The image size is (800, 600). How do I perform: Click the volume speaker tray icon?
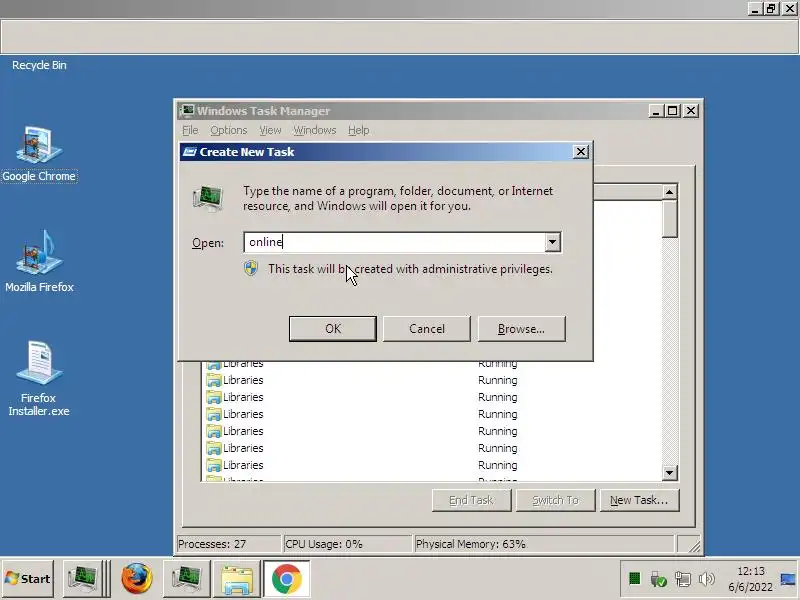pyautogui.click(x=707, y=579)
